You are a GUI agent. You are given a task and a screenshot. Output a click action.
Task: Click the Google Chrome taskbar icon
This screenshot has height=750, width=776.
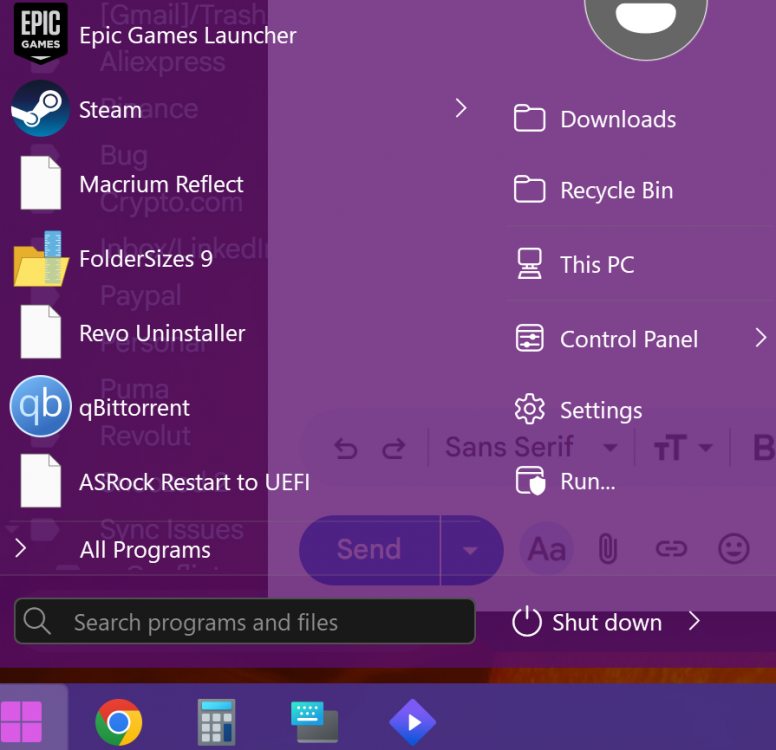(x=118, y=721)
